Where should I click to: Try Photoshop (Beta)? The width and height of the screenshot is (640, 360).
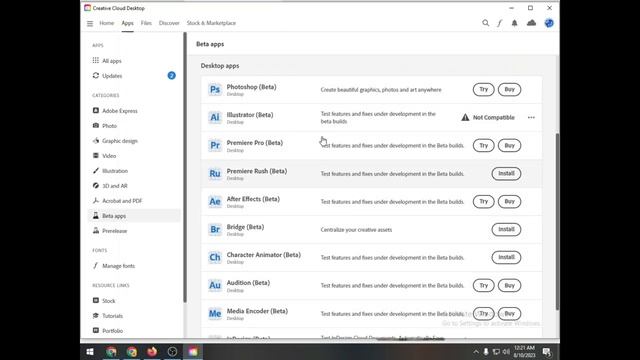point(483,89)
